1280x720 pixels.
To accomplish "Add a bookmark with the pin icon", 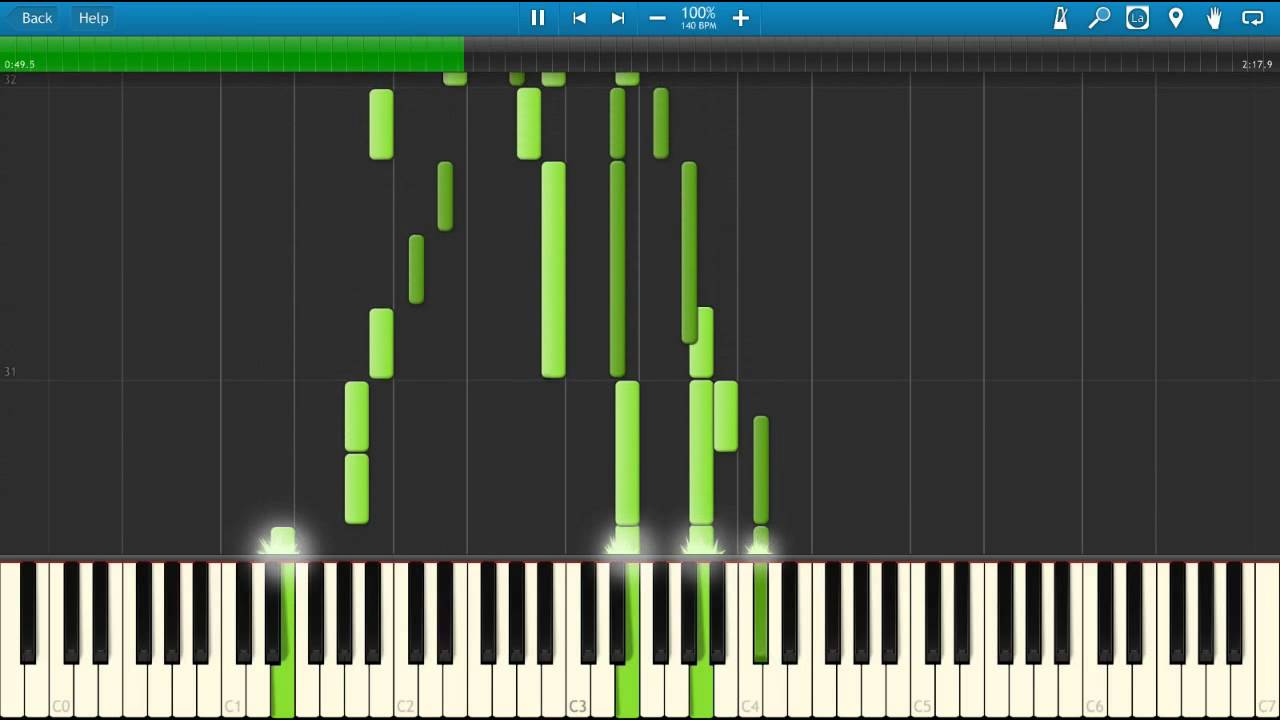I will 1176,18.
